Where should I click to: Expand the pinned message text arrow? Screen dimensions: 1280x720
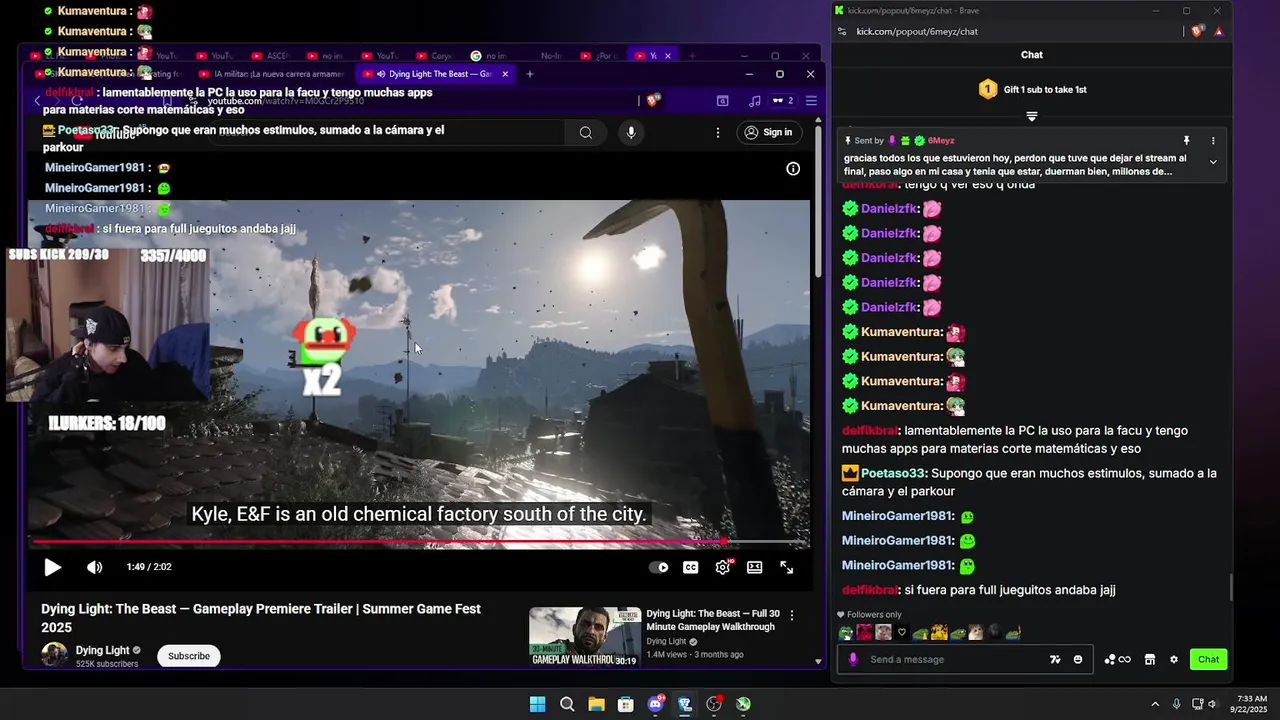pos(1213,162)
